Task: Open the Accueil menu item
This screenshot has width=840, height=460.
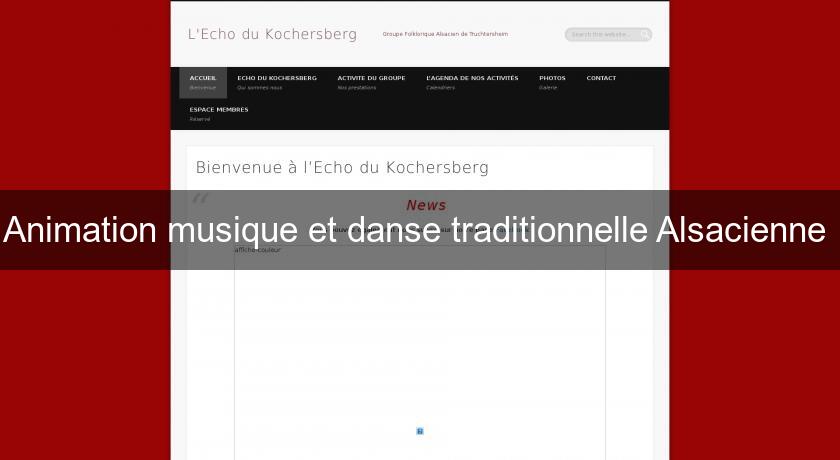Action: [x=203, y=82]
